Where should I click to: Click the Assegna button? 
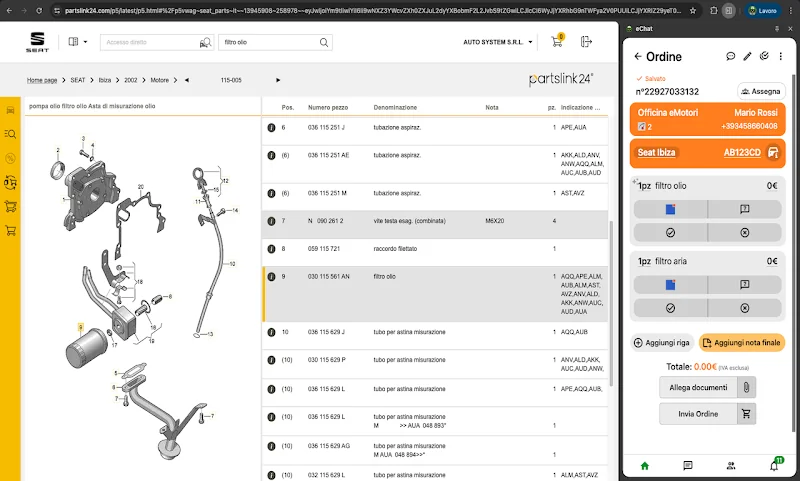[761, 91]
